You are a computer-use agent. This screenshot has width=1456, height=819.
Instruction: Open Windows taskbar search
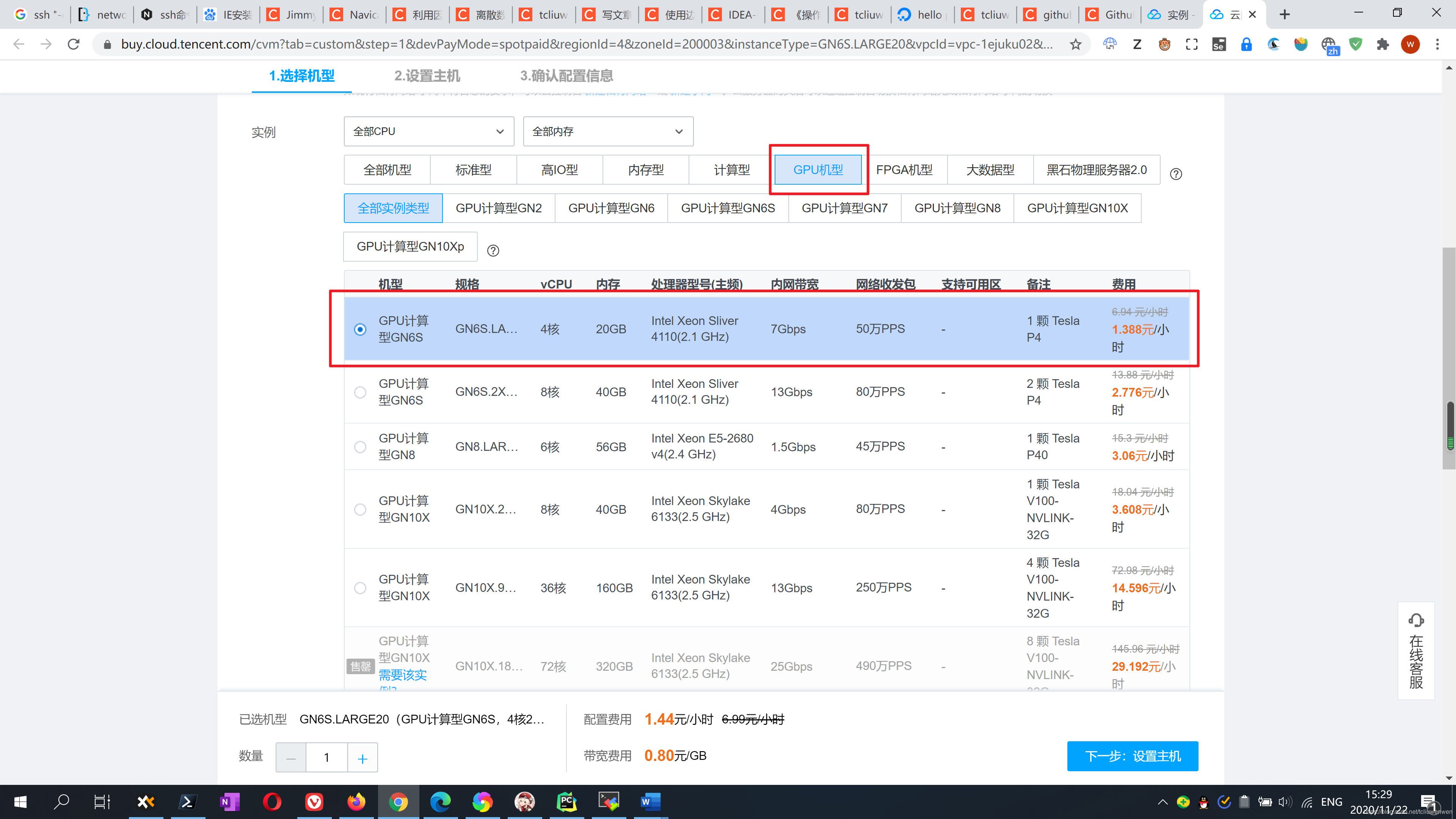click(61, 802)
